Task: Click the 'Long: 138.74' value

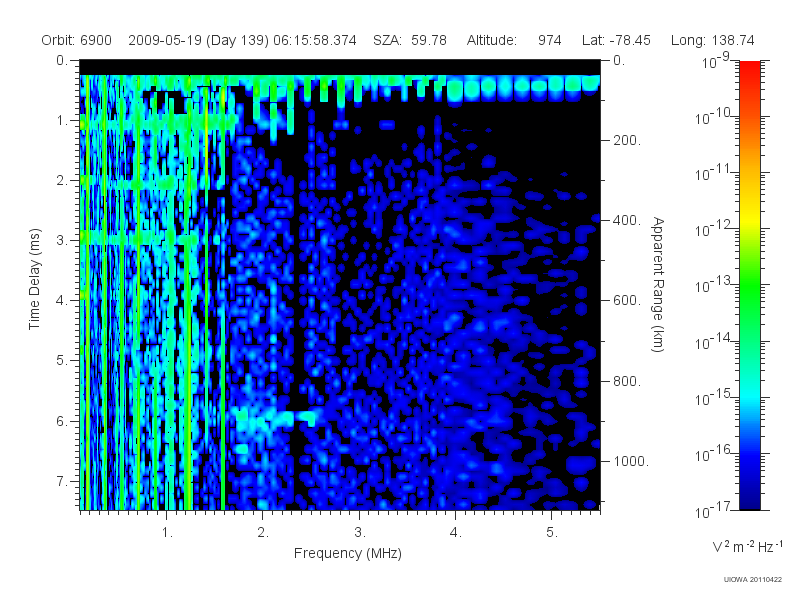Action: pyautogui.click(x=712, y=40)
